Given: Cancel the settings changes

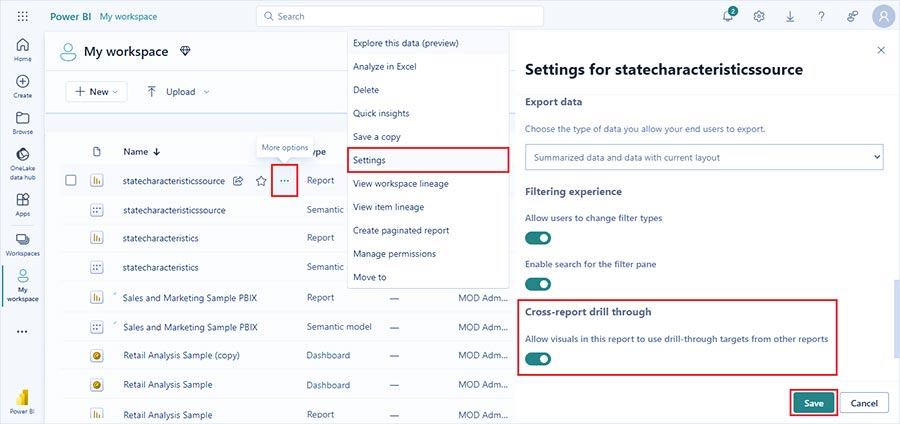Looking at the screenshot, I should click(864, 403).
